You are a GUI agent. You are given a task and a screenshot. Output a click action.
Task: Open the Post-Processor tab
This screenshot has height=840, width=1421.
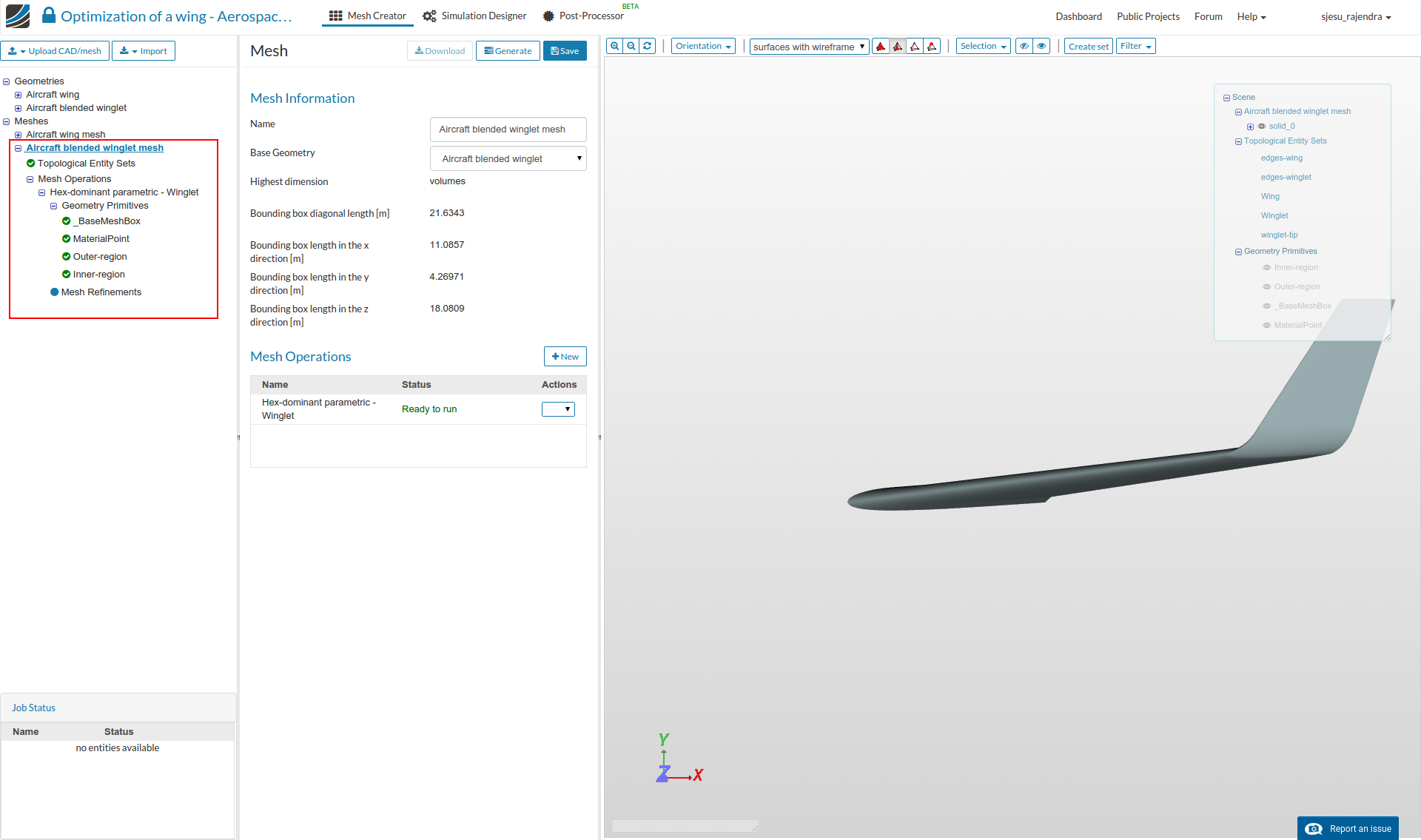click(x=583, y=16)
